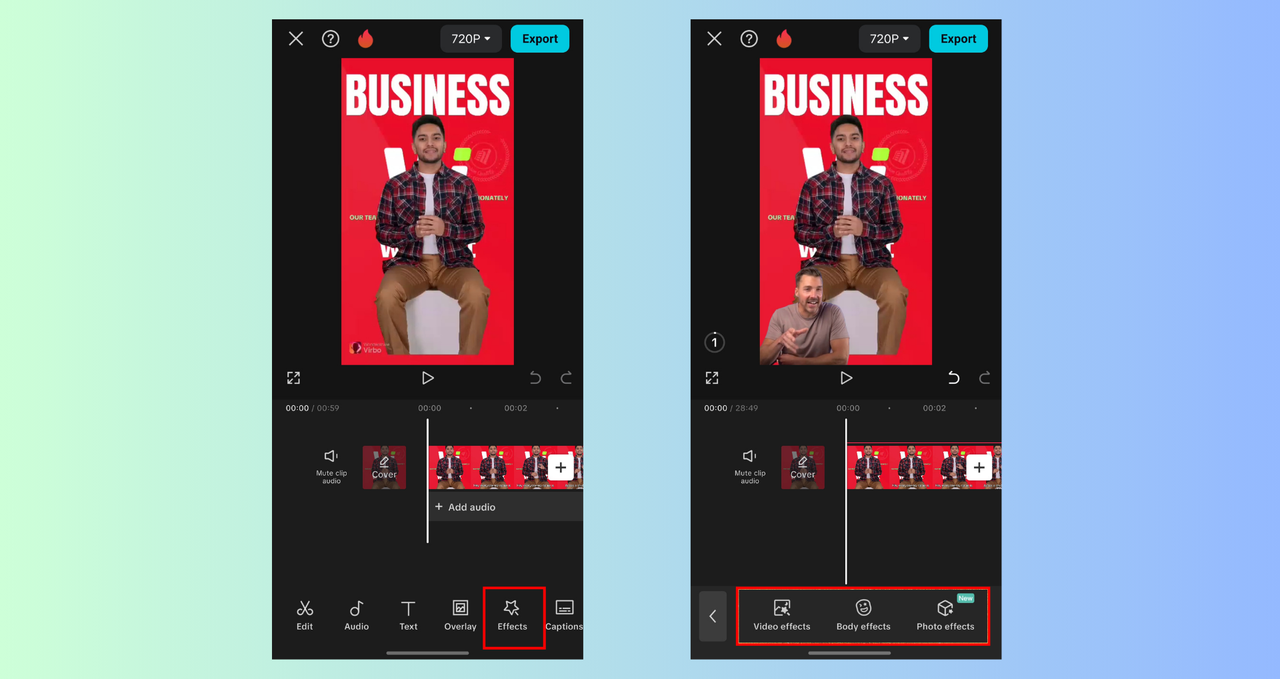Undo last action in left phone screen
This screenshot has height=679, width=1280.
(535, 378)
